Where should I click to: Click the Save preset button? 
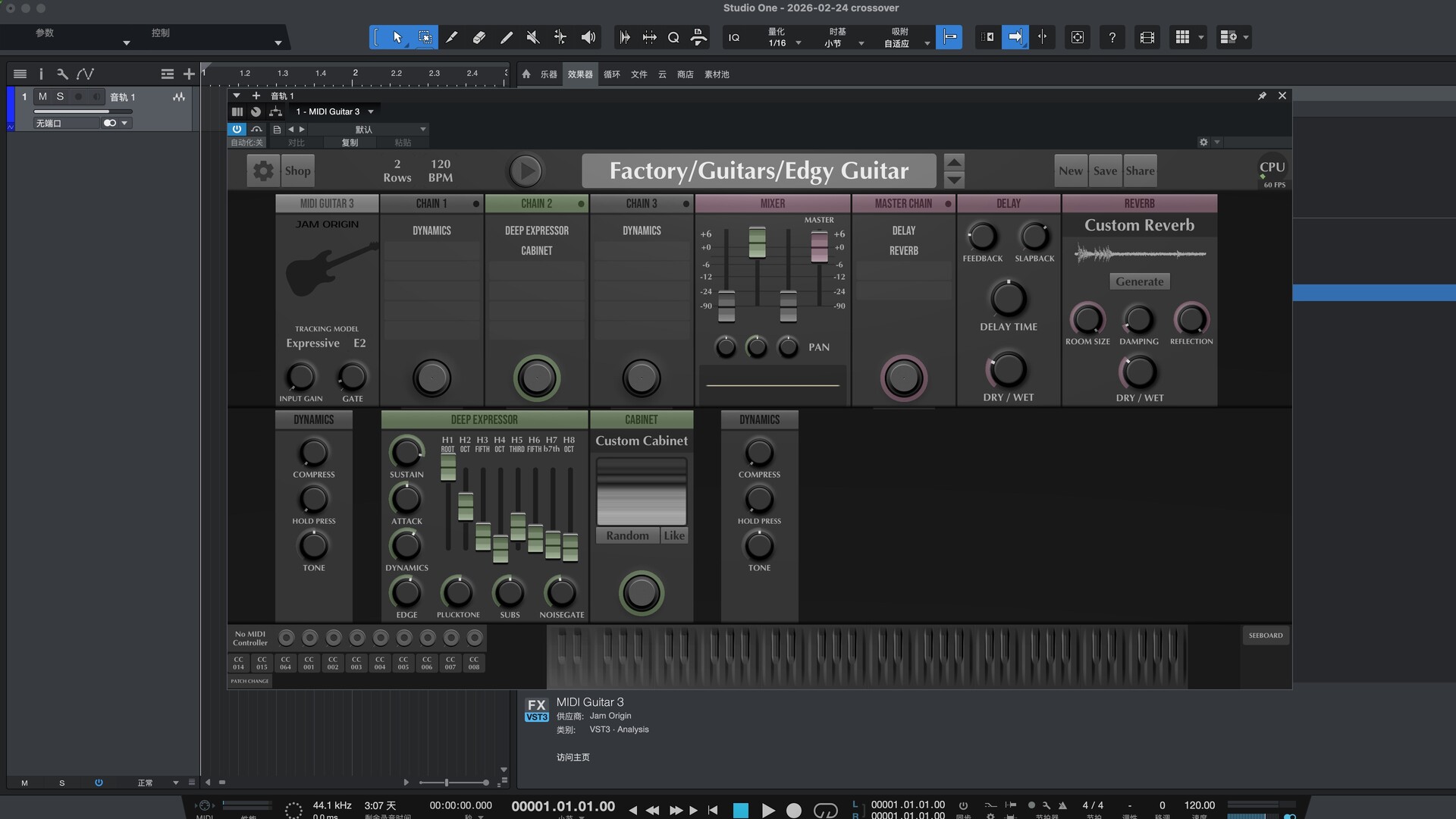[1105, 171]
